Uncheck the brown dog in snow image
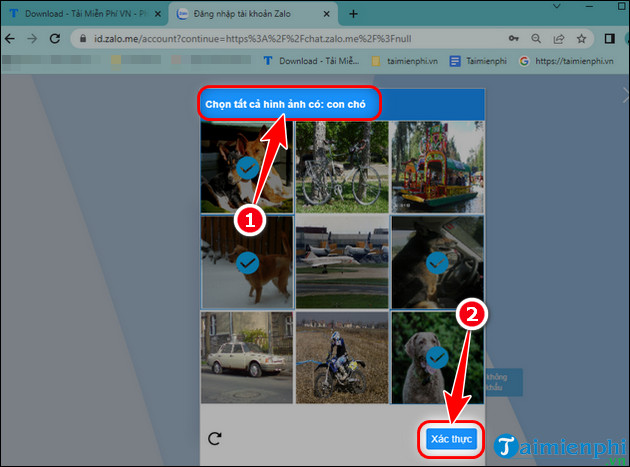The height and width of the screenshot is (467, 630). pyautogui.click(x=247, y=262)
